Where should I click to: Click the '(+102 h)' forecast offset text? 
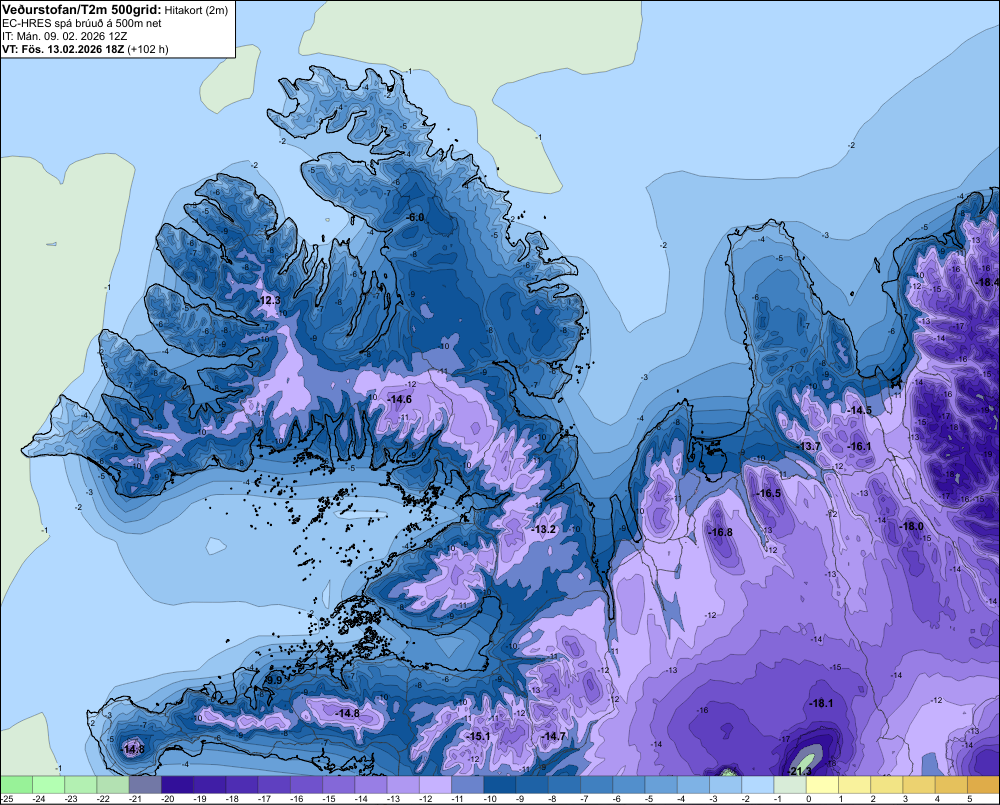point(148,49)
